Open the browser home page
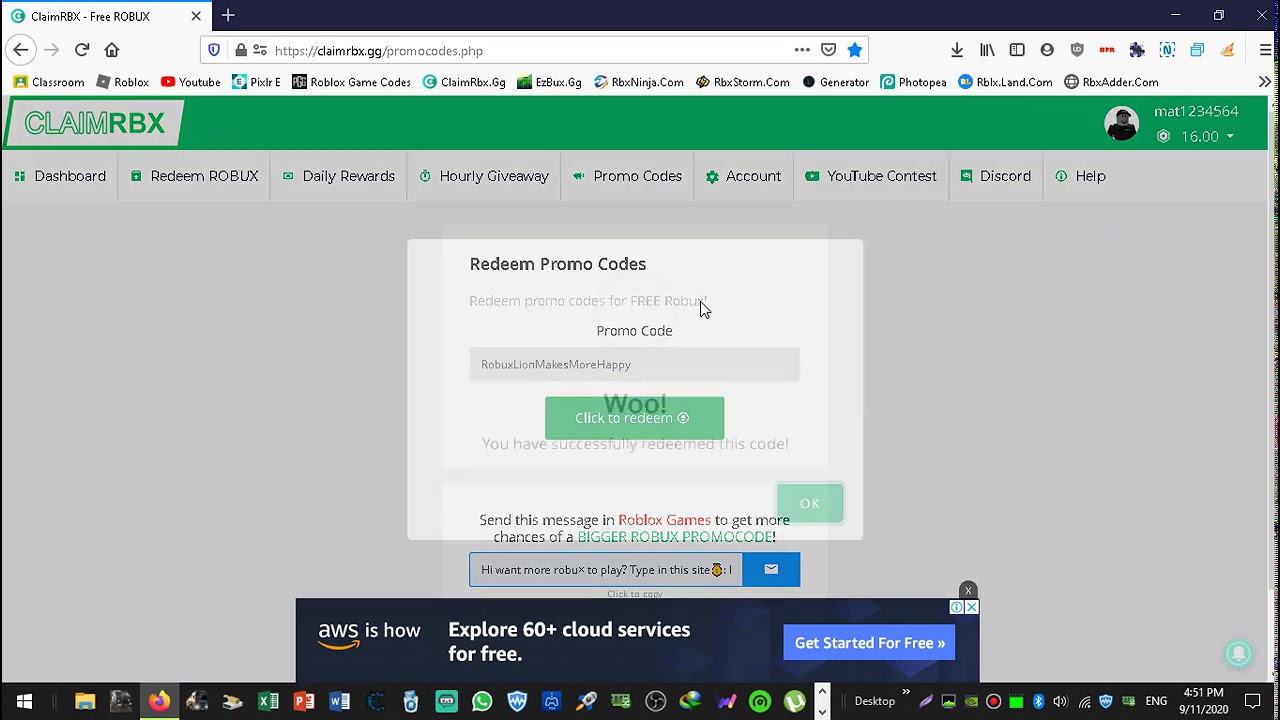Image resolution: width=1280 pixels, height=720 pixels. tap(112, 50)
